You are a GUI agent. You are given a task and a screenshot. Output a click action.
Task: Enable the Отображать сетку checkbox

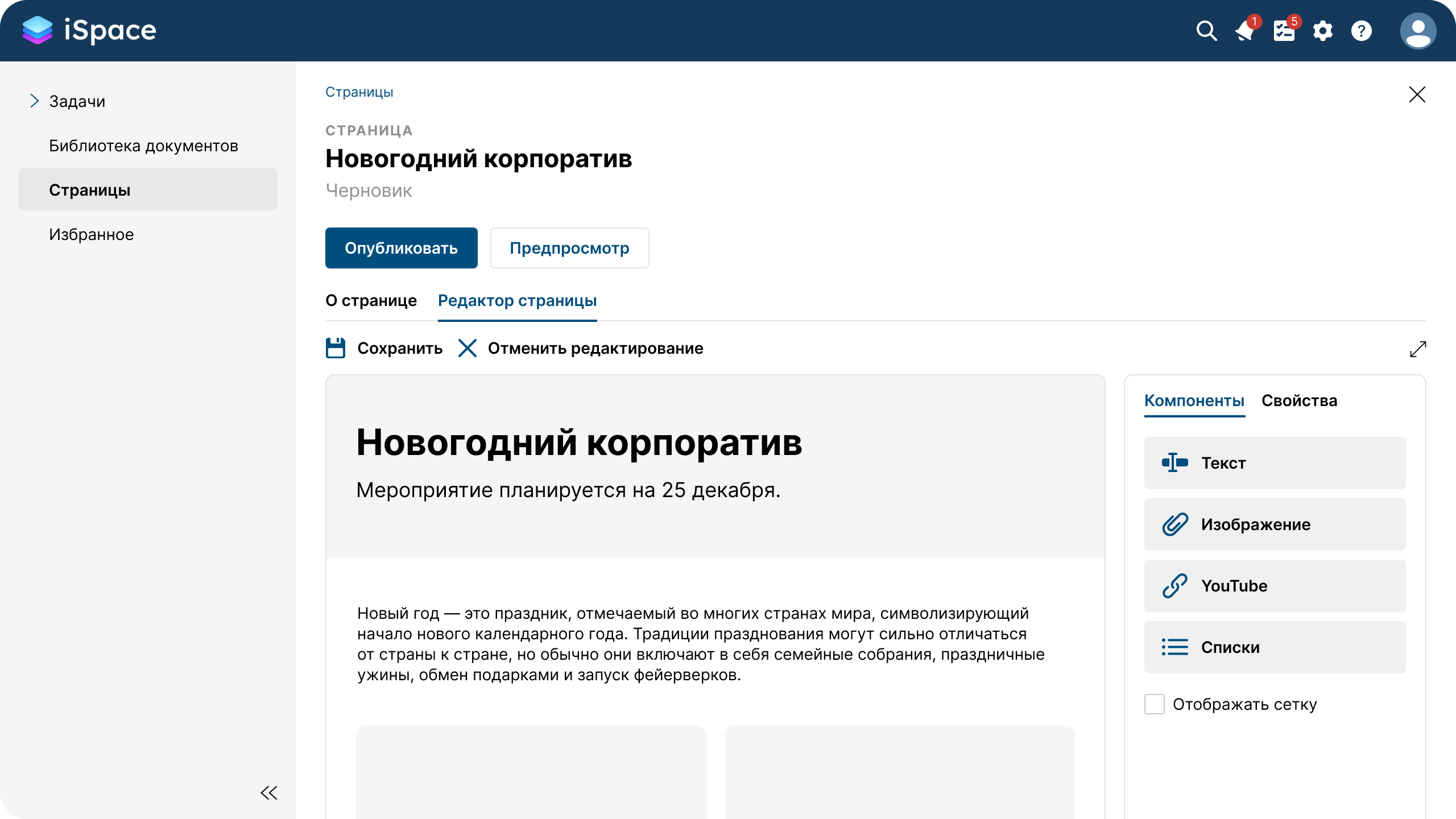1154,704
